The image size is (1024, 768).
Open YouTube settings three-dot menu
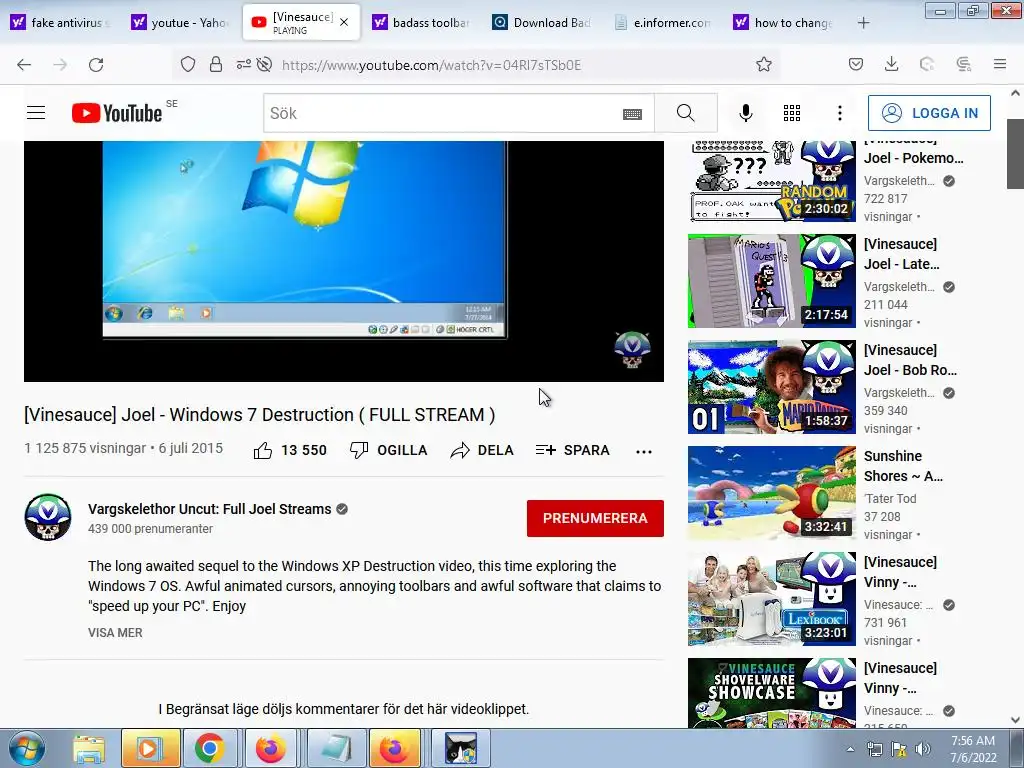coord(840,113)
